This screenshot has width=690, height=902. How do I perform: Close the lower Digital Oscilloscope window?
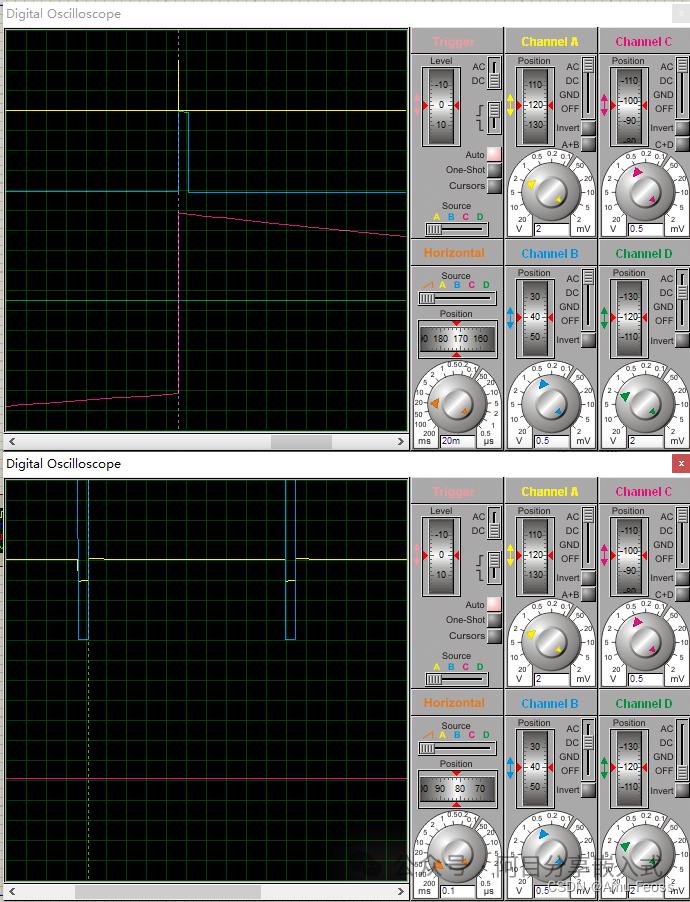681,463
